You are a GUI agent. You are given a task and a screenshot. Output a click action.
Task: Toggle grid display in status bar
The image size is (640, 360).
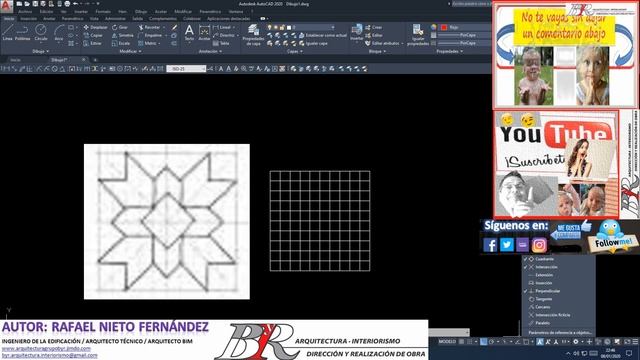click(x=462, y=342)
